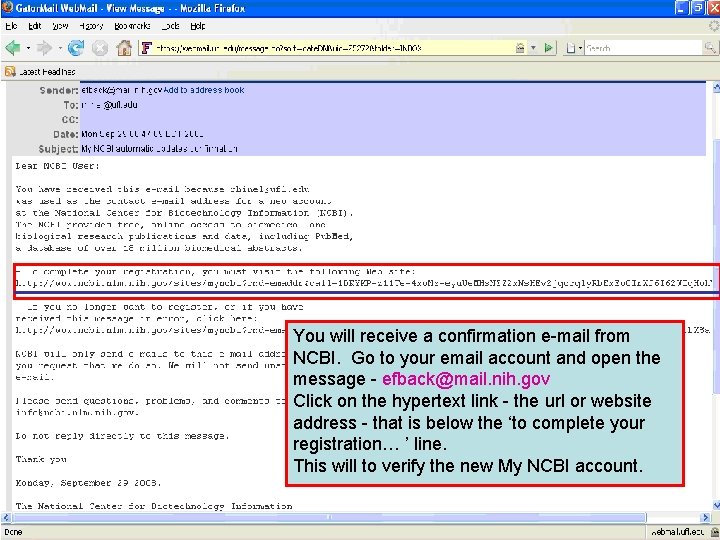Click the vertical scrollbar up arrow
The image size is (720, 540).
[716, 88]
